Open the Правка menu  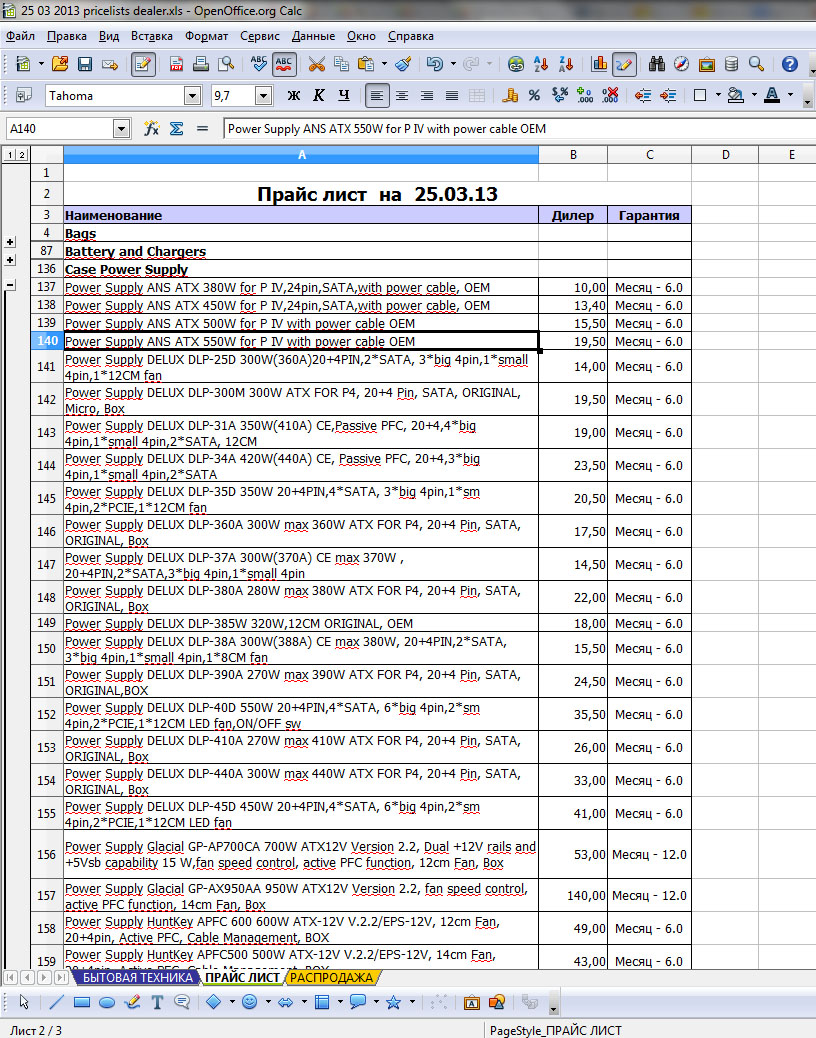66,36
